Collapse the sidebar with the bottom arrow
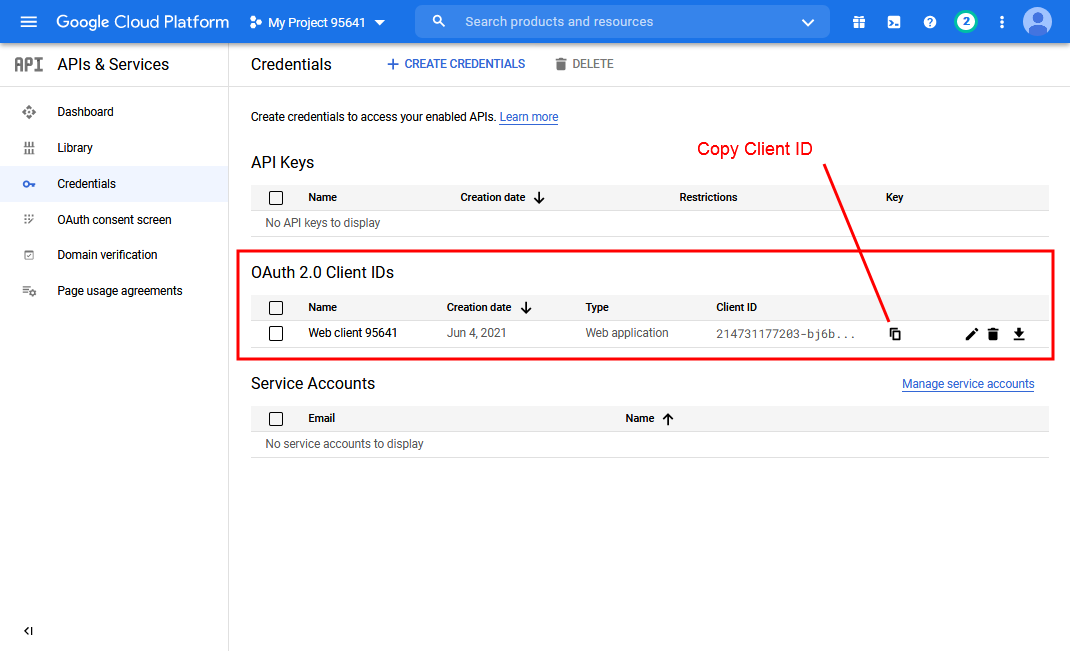 [28, 631]
